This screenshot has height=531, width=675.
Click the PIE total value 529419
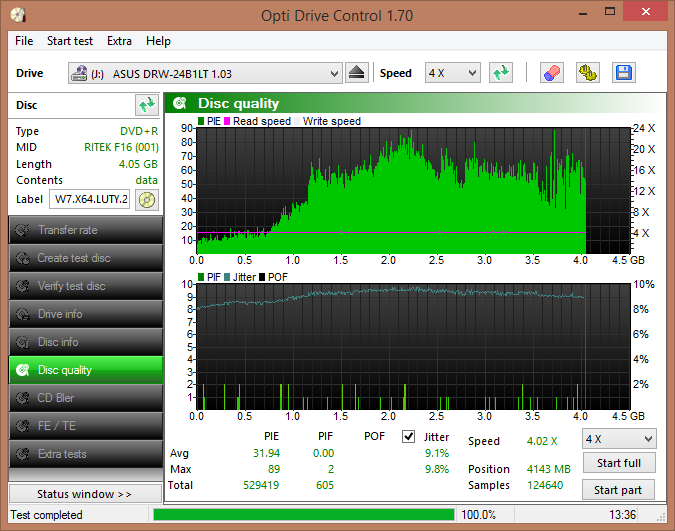261,485
